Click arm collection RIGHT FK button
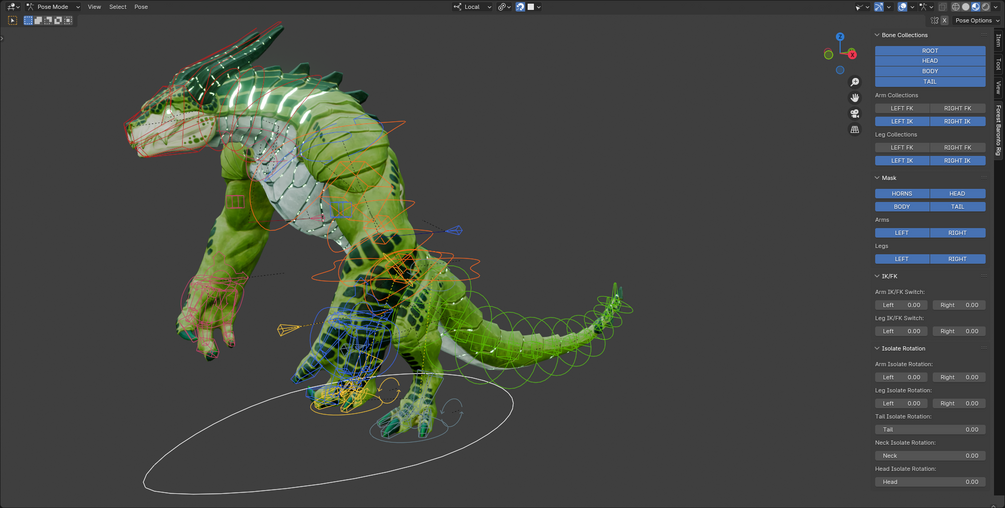Viewport: 1005px width, 508px height. click(x=958, y=108)
